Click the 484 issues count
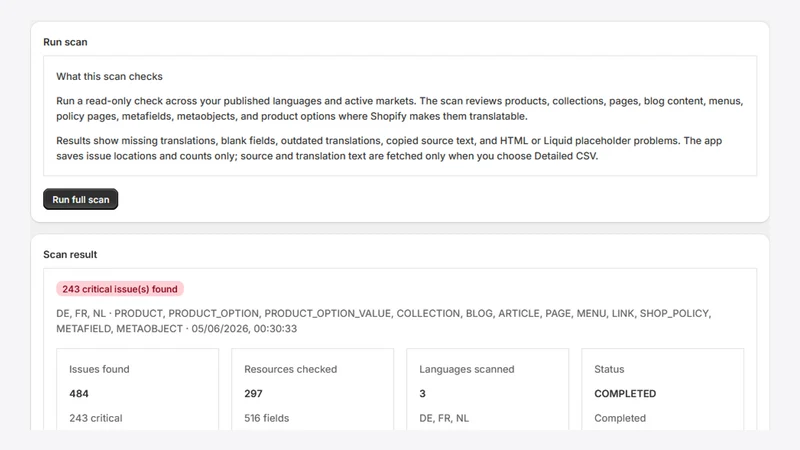 tap(79, 394)
